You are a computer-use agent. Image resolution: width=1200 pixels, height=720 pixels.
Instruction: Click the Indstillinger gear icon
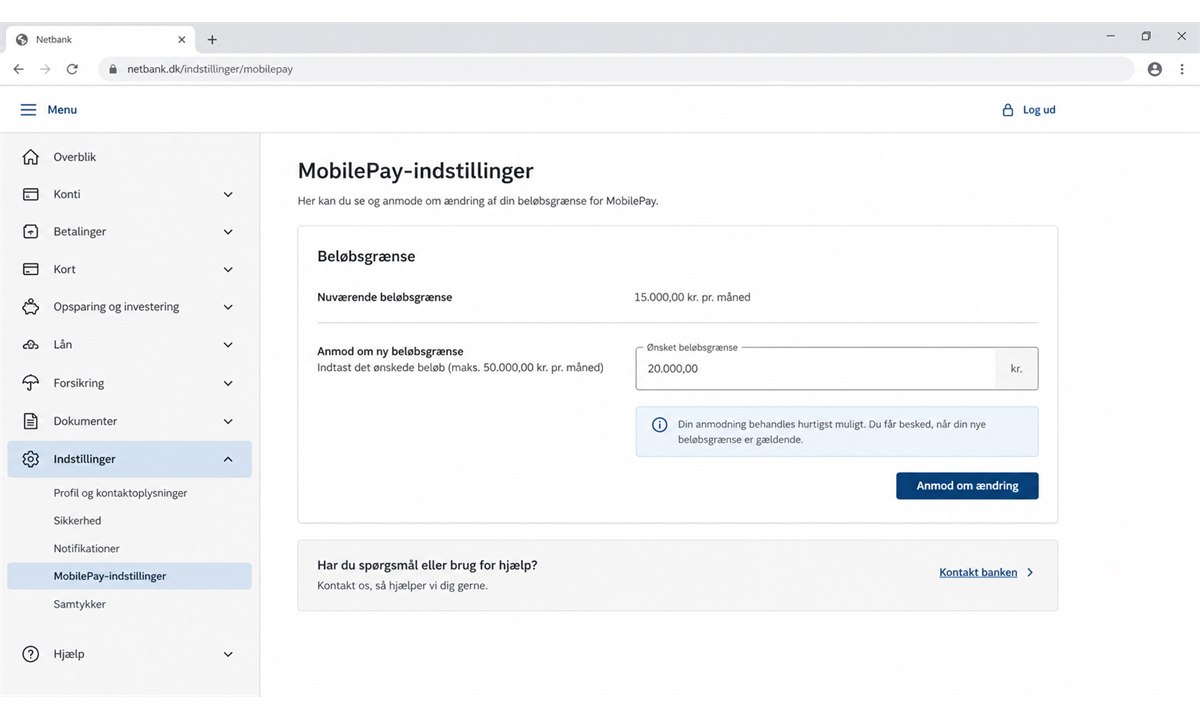[31, 459]
